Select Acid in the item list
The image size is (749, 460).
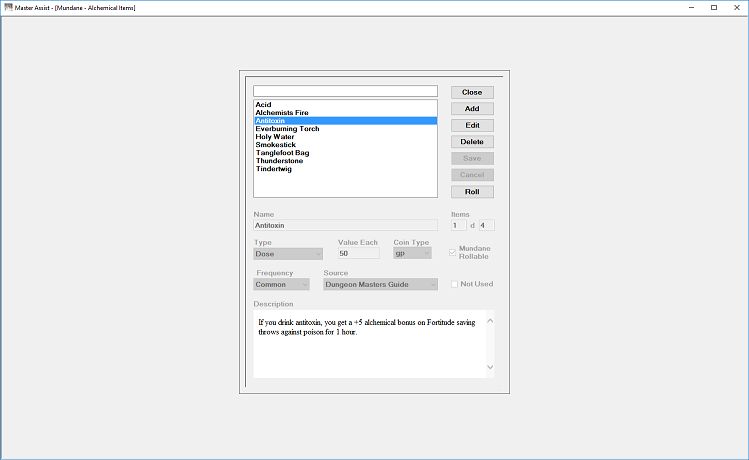pyautogui.click(x=345, y=105)
